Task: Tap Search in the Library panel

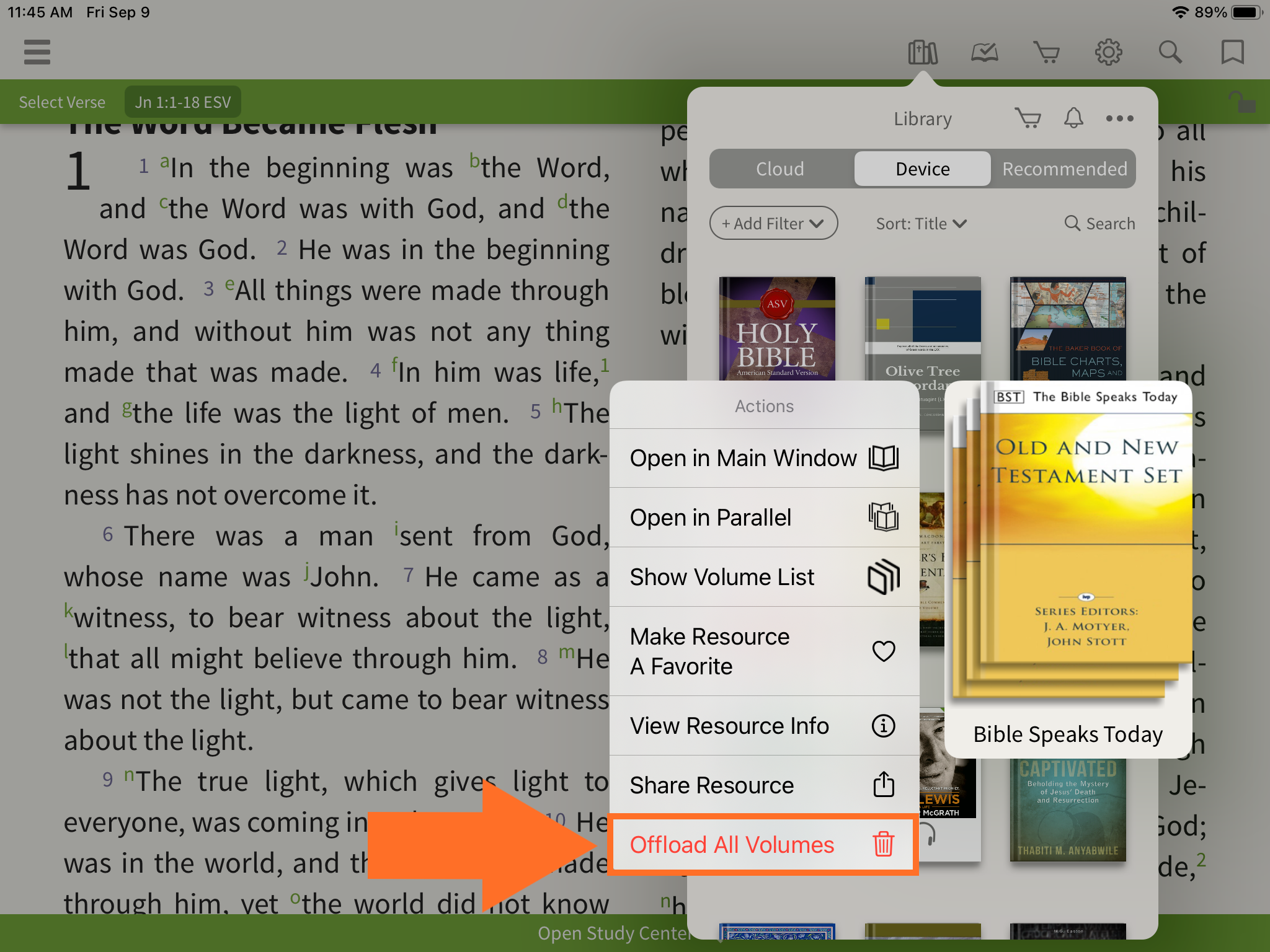Action: [1099, 223]
